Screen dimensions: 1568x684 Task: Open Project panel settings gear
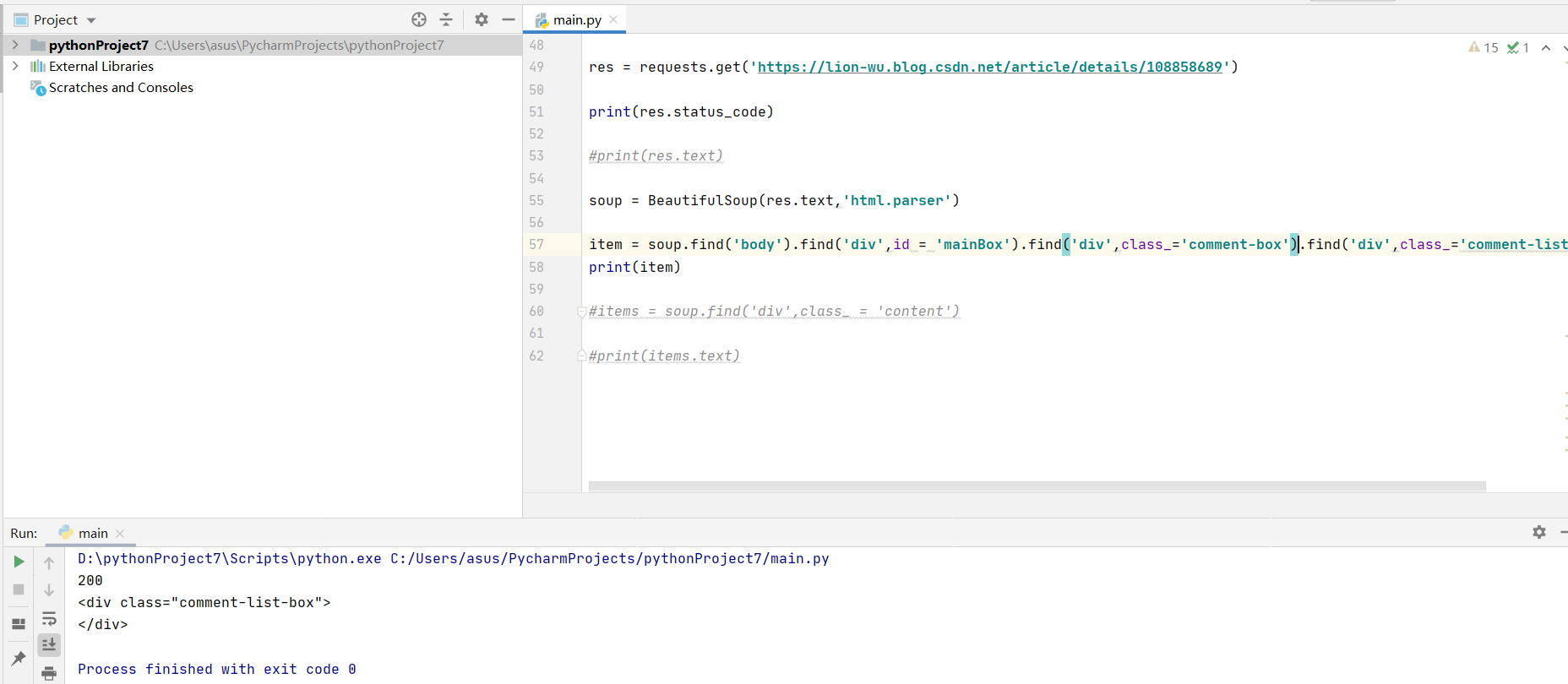(x=482, y=19)
